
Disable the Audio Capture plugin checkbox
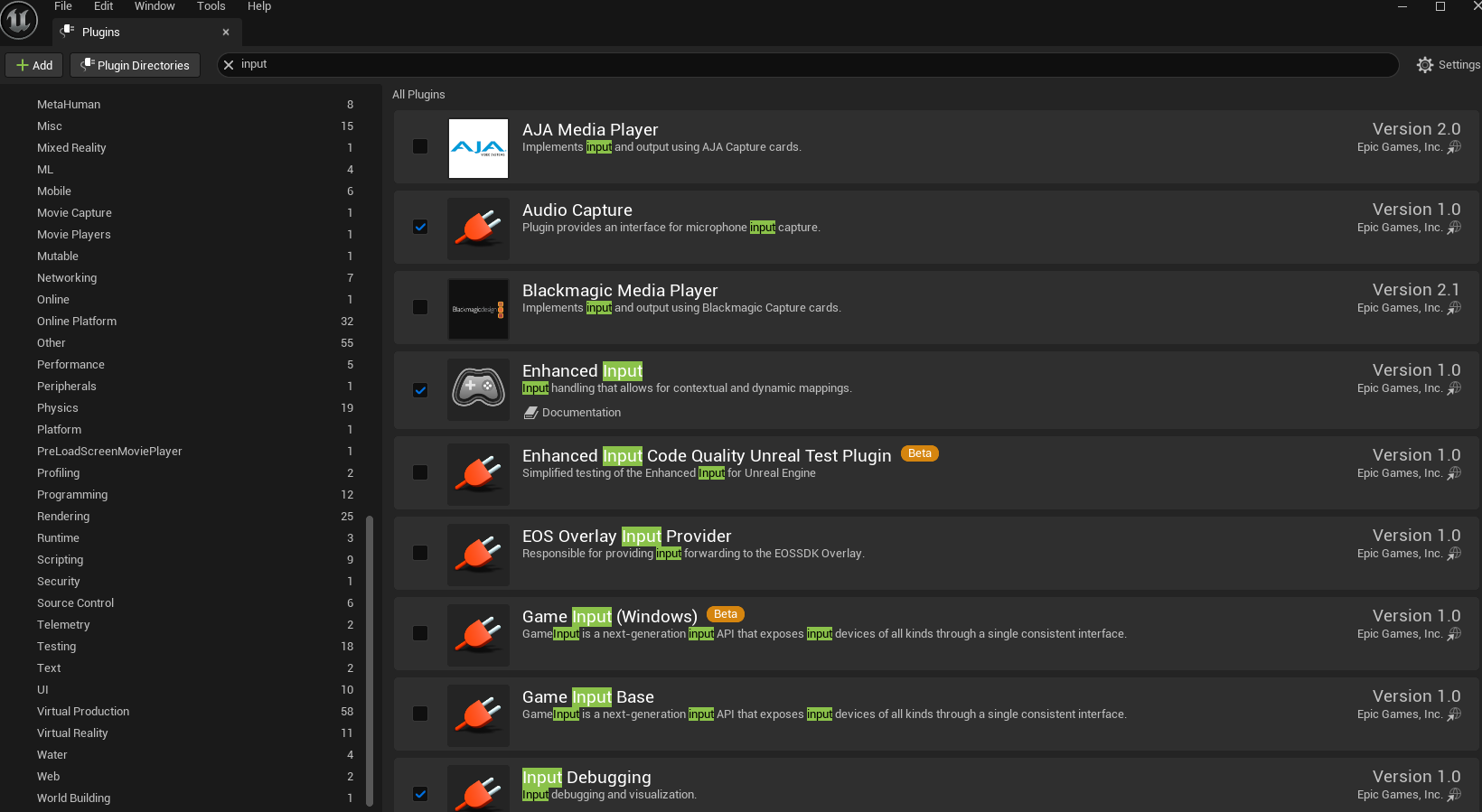pyautogui.click(x=420, y=227)
